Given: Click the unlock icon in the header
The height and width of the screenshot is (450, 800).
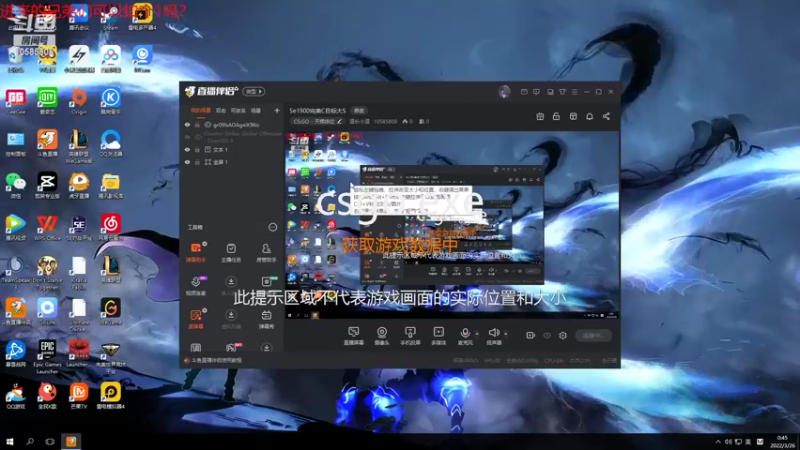Looking at the screenshot, I should [x=556, y=116].
